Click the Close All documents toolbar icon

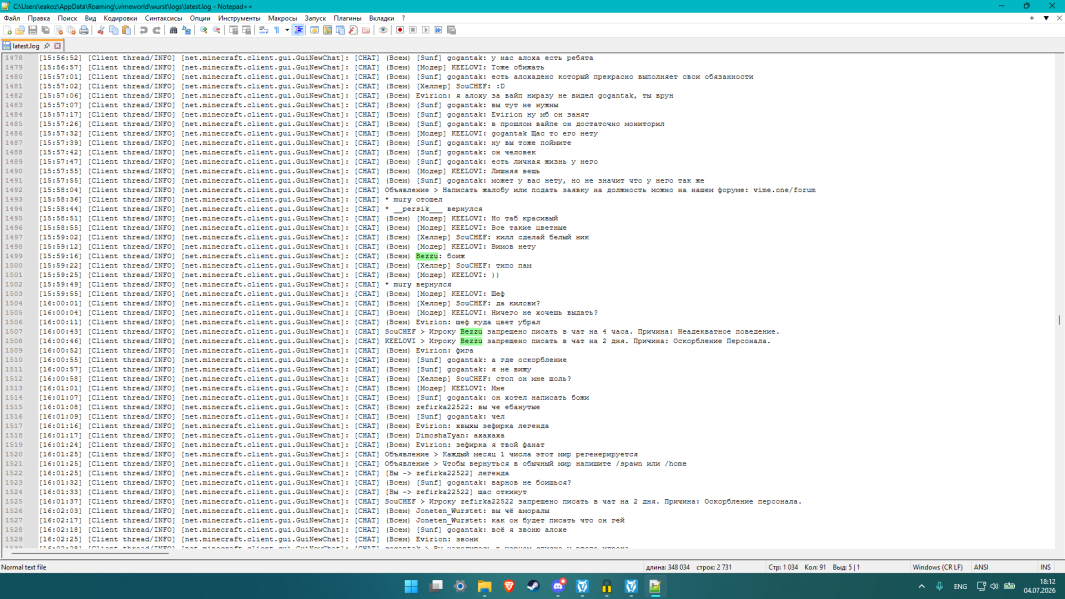[x=71, y=30]
